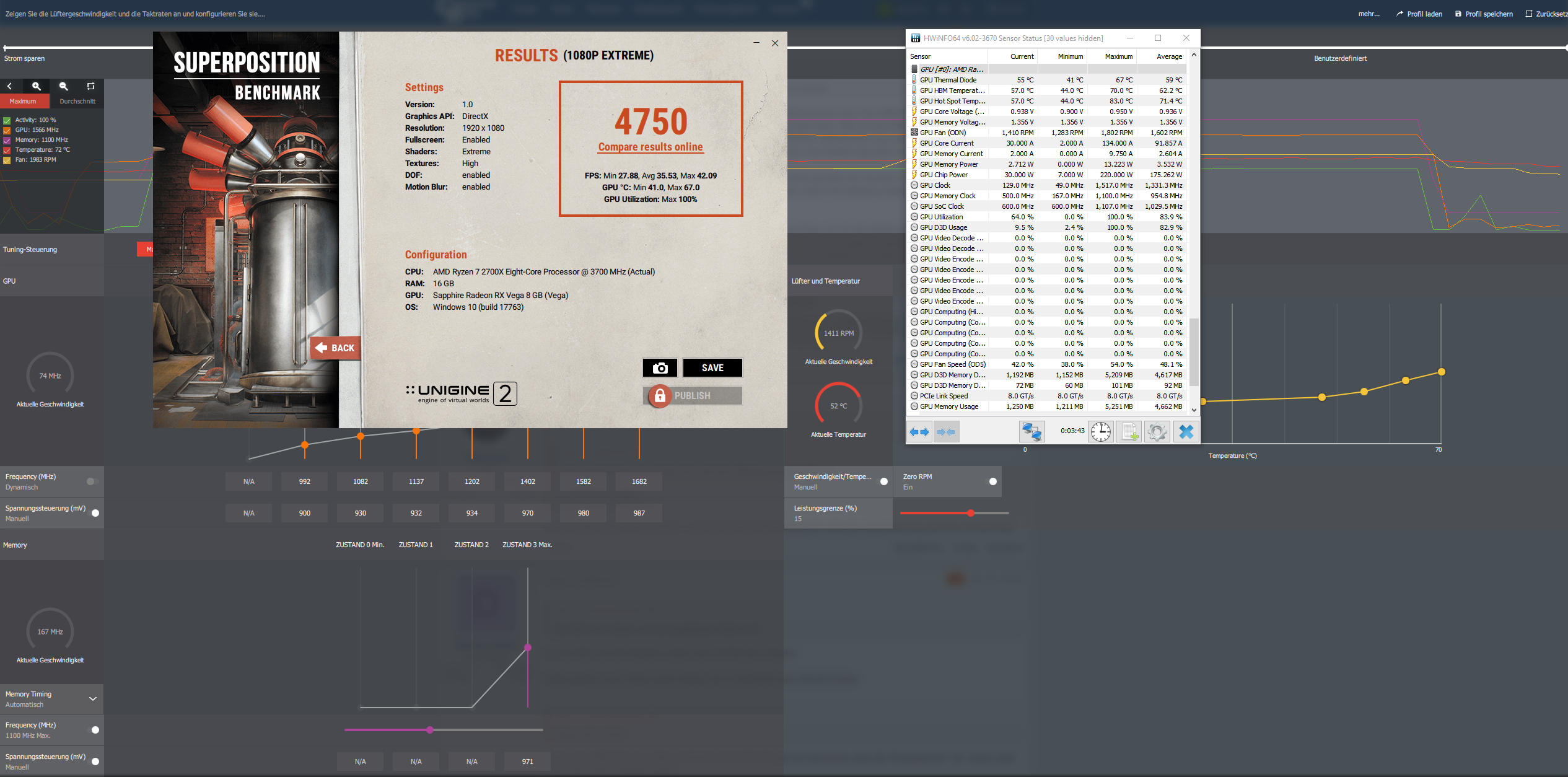Click the Compare results online link
The width and height of the screenshot is (1568, 777).
[x=650, y=147]
